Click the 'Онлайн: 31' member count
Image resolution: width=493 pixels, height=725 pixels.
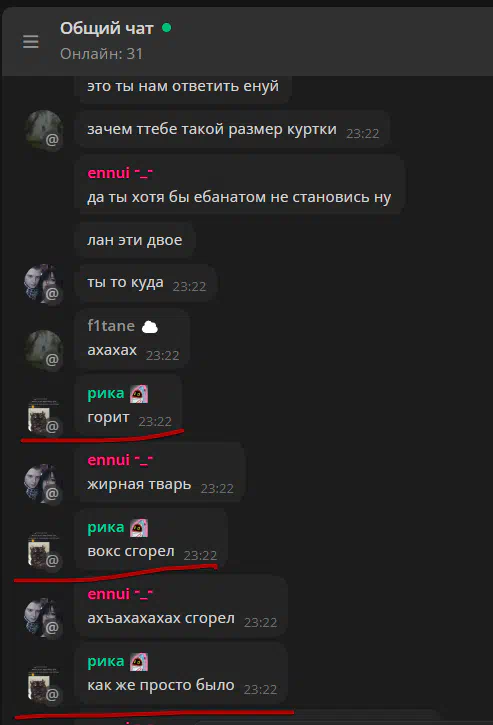101,54
